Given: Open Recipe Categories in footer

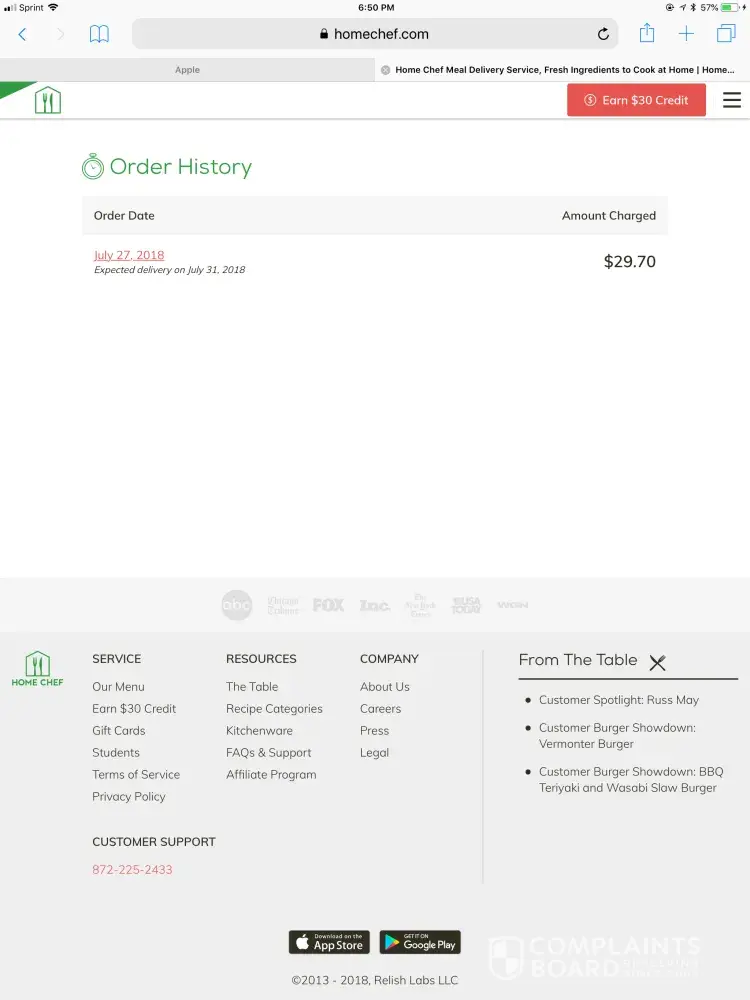Looking at the screenshot, I should 274,709.
